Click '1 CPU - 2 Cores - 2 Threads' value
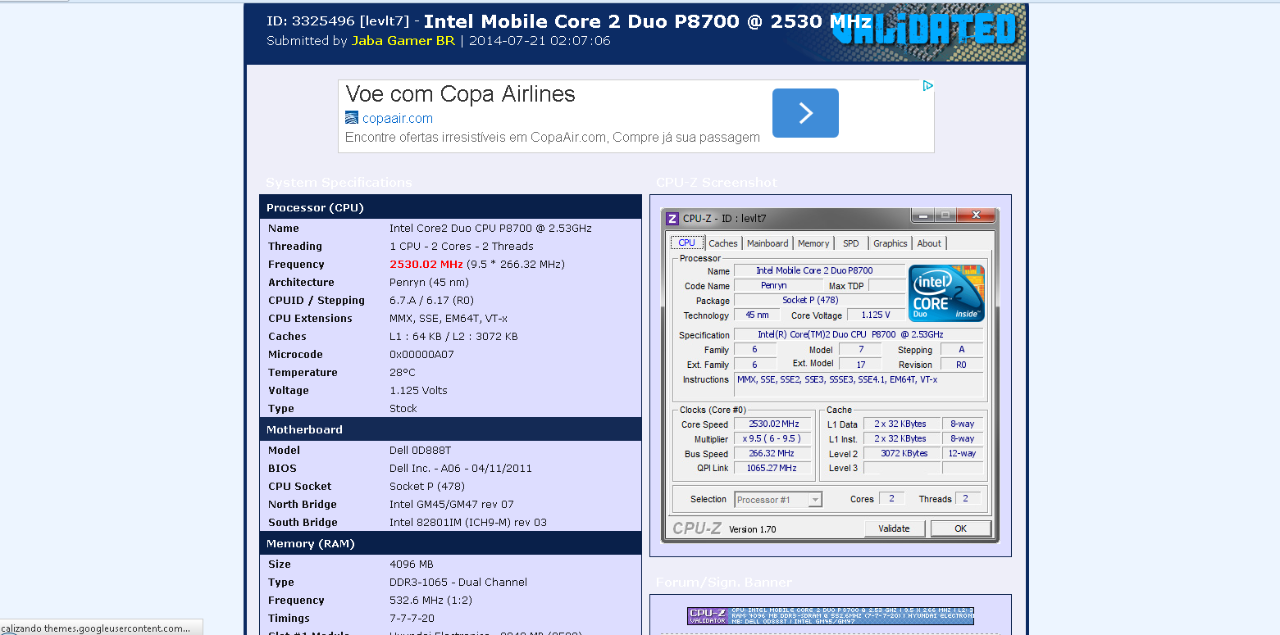 coord(461,246)
